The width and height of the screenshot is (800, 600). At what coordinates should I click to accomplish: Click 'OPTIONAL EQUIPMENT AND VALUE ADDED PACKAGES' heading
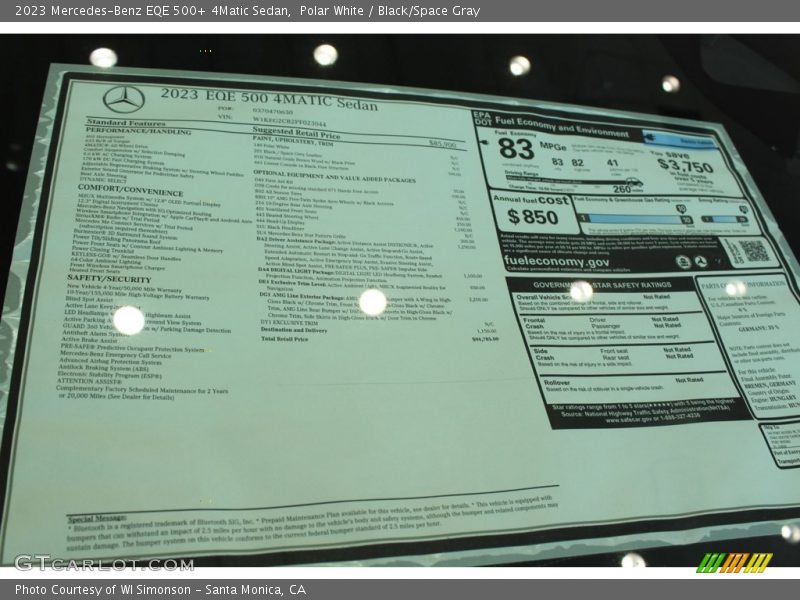[334, 176]
